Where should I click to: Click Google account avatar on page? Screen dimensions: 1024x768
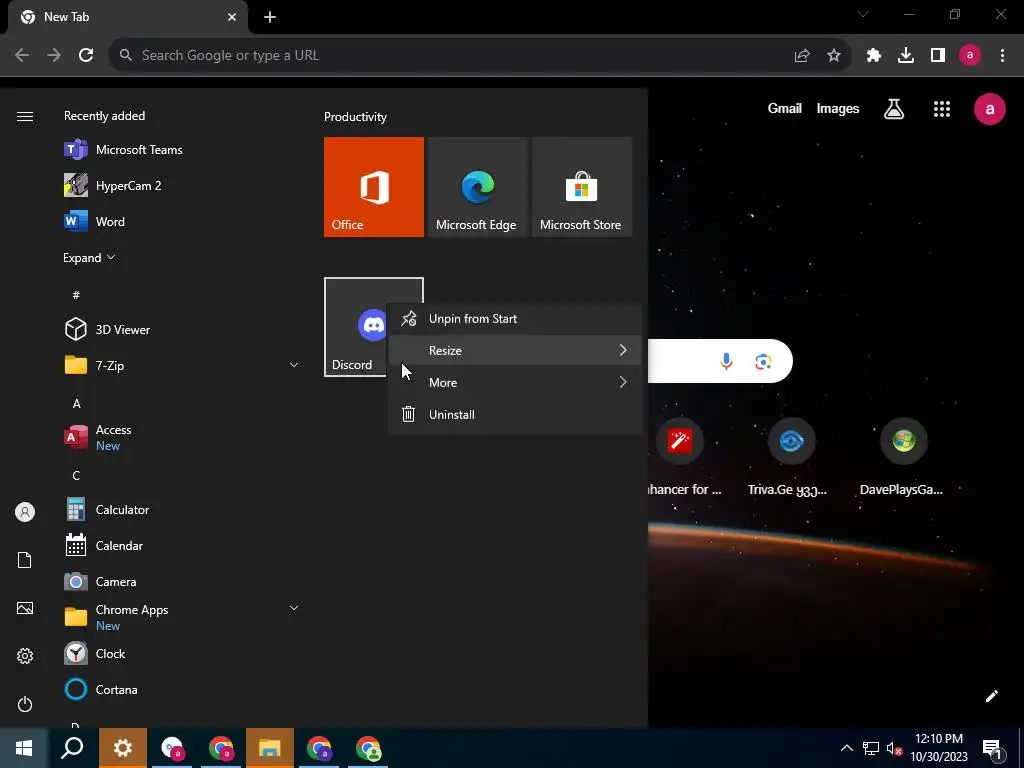(x=989, y=109)
